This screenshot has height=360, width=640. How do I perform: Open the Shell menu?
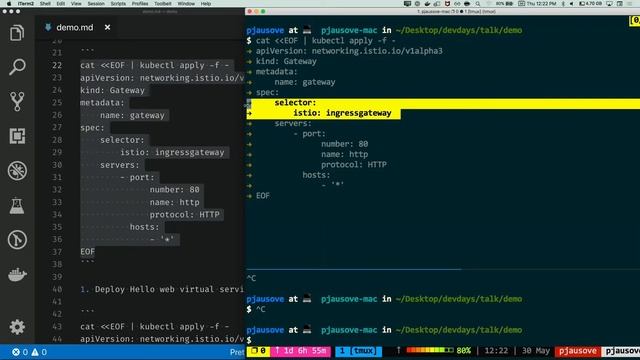(45, 4)
